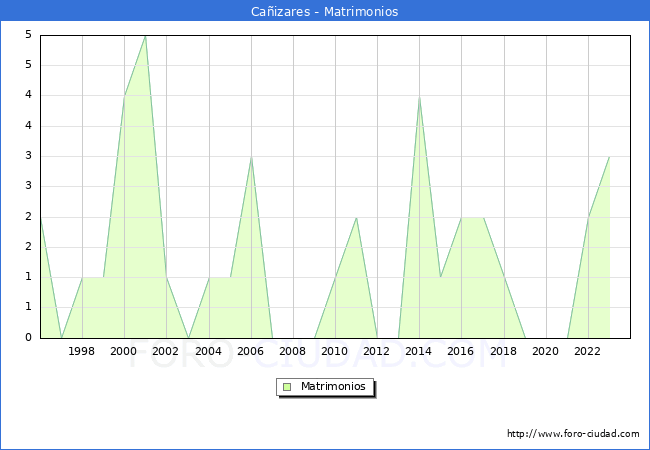This screenshot has height=450, width=650.
Task: Click the 2012 year tick label
Action: [377, 351]
